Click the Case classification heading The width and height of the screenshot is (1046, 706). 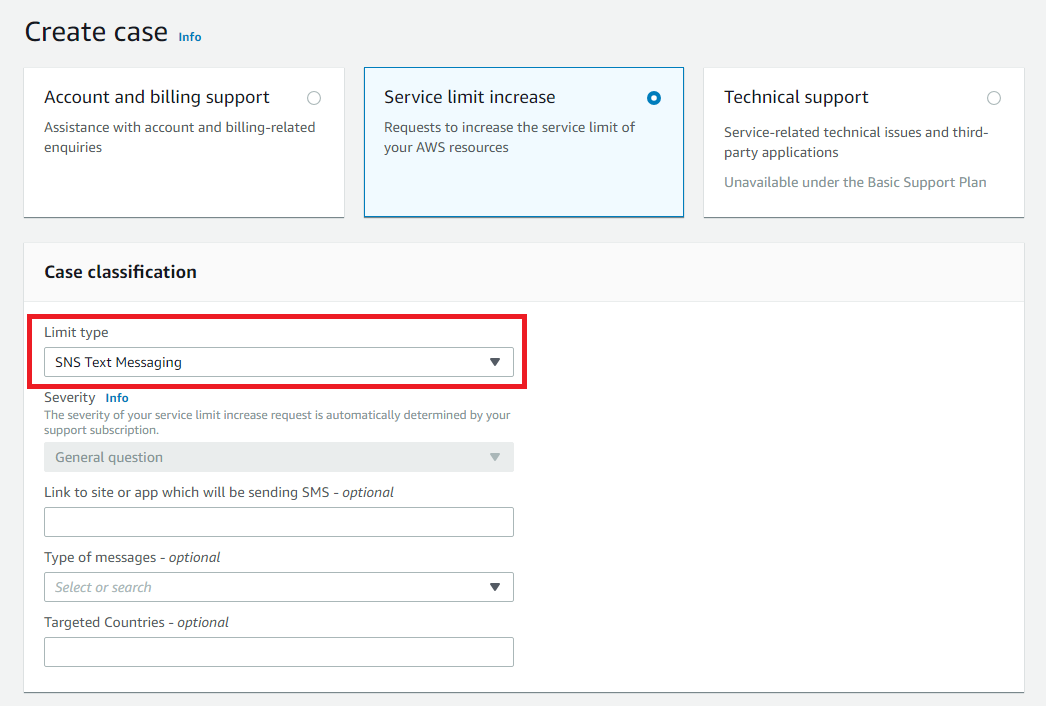(x=120, y=272)
